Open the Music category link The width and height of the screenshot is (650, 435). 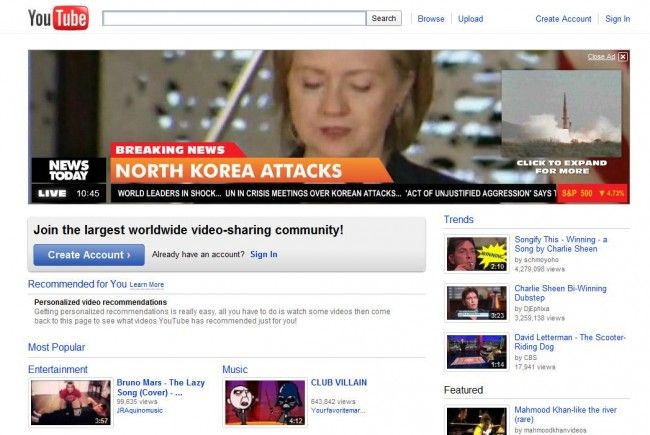point(235,369)
